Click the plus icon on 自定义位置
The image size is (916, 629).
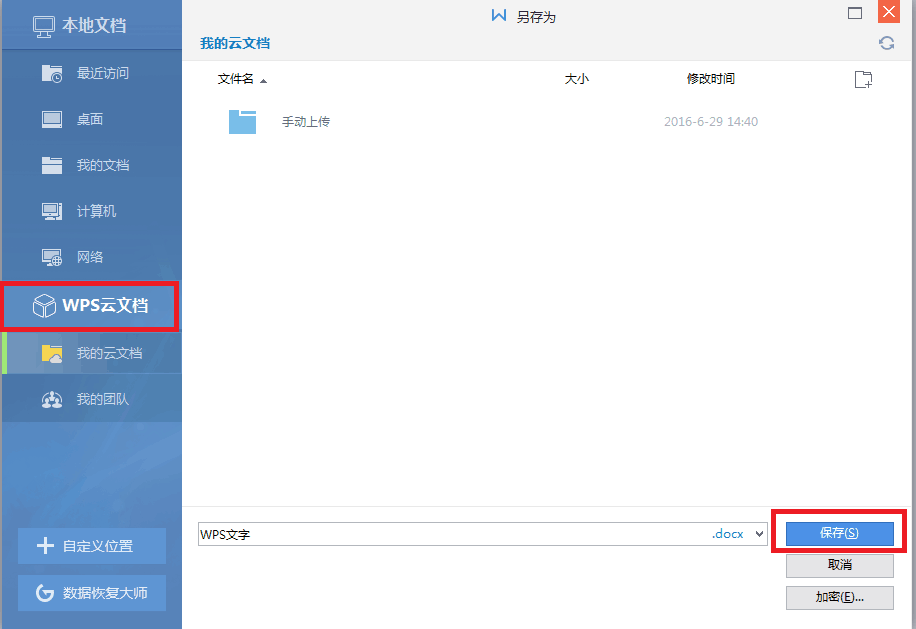pos(45,545)
